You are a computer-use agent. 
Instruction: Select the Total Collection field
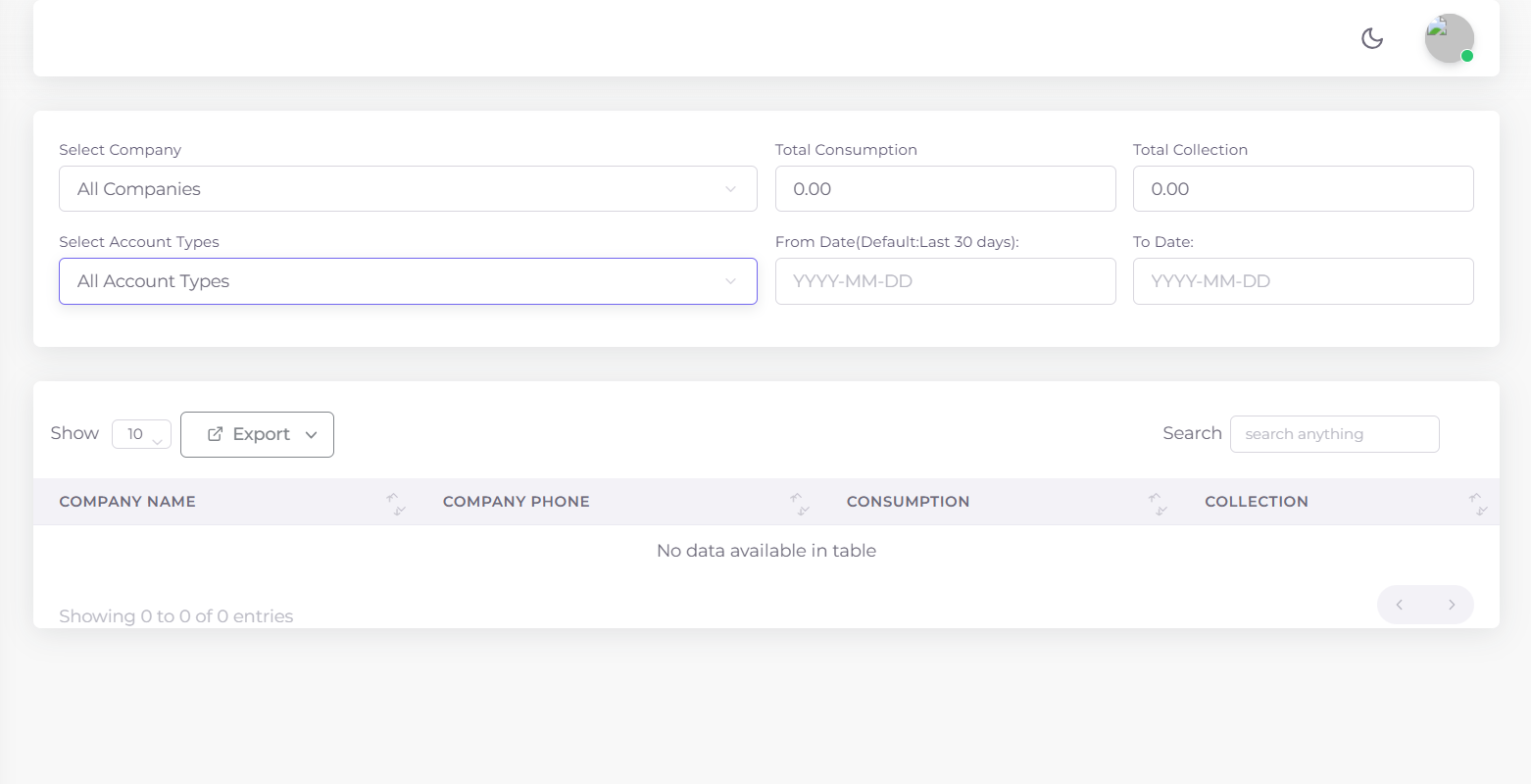click(1304, 188)
